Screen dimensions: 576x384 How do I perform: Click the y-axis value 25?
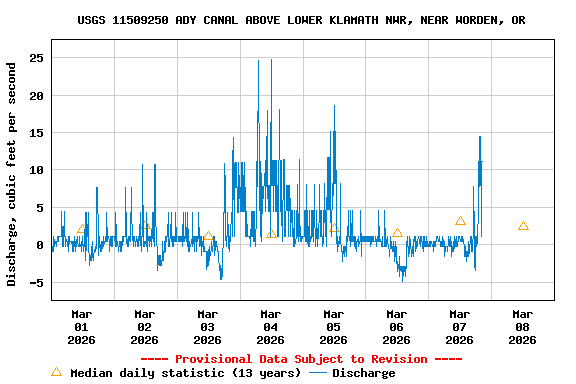(x=37, y=58)
